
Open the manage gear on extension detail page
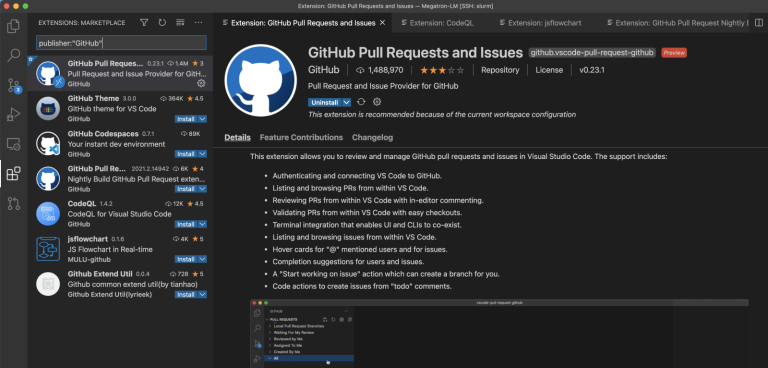[x=377, y=102]
